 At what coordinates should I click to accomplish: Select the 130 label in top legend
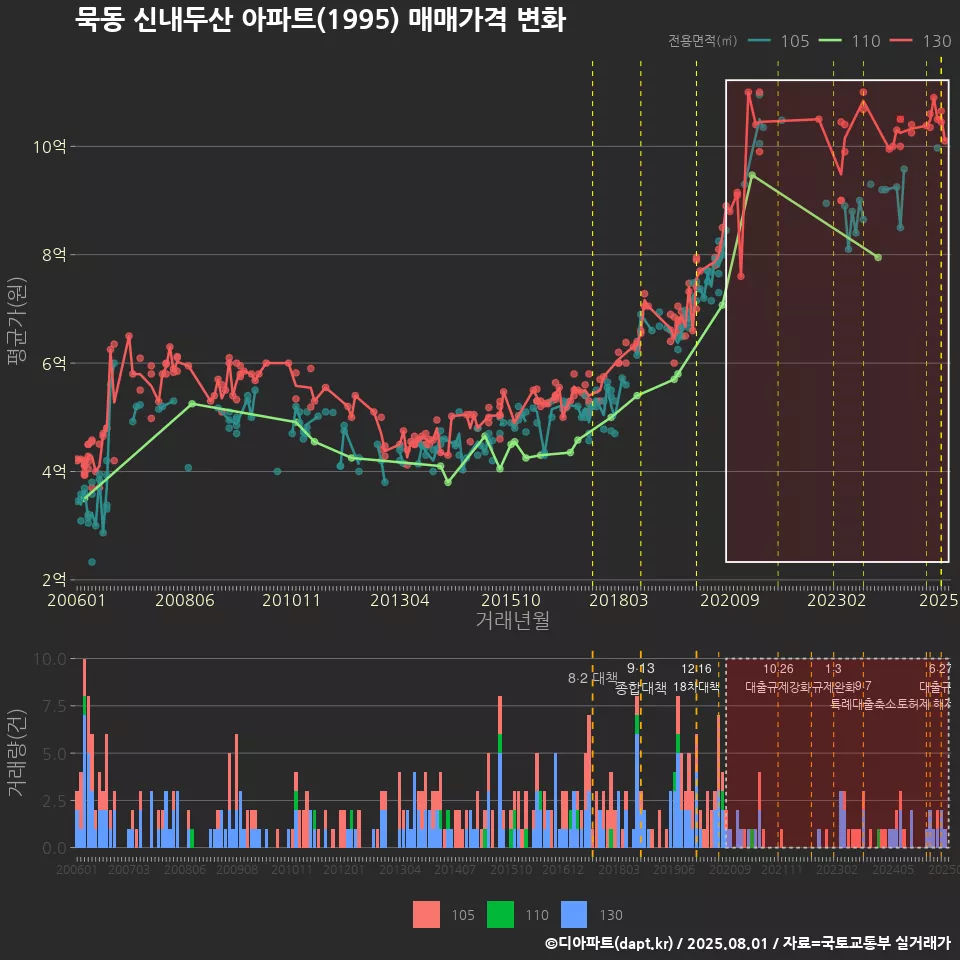[x=937, y=41]
